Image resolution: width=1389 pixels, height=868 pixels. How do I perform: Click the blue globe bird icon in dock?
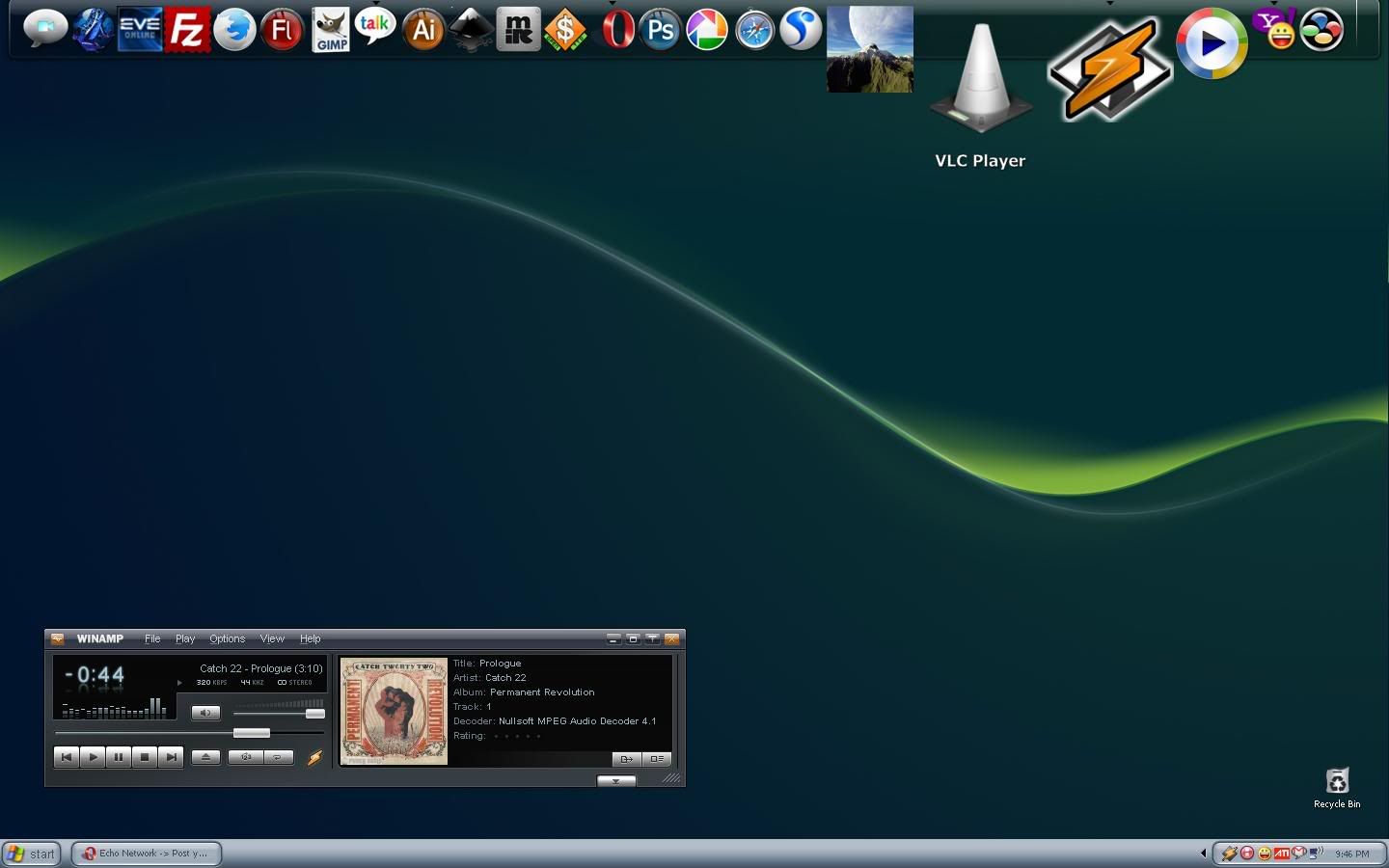point(234,30)
